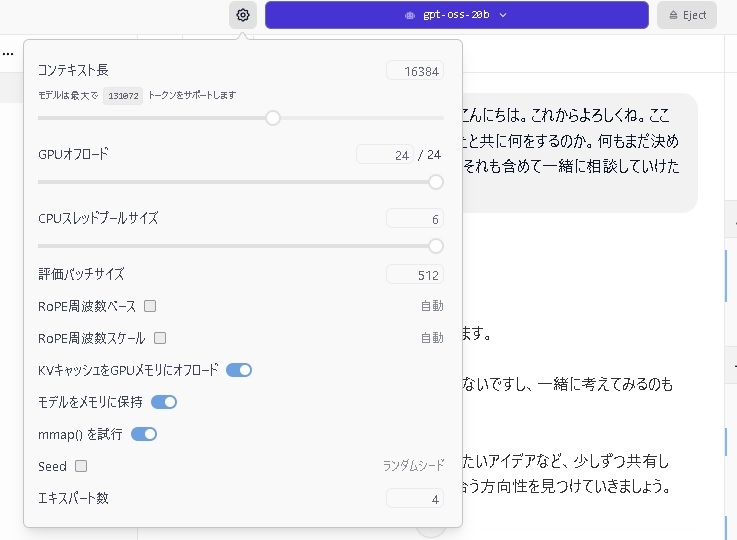Click the CPU thread pool field showing 6
Screen dimensions: 737x540
415,218
